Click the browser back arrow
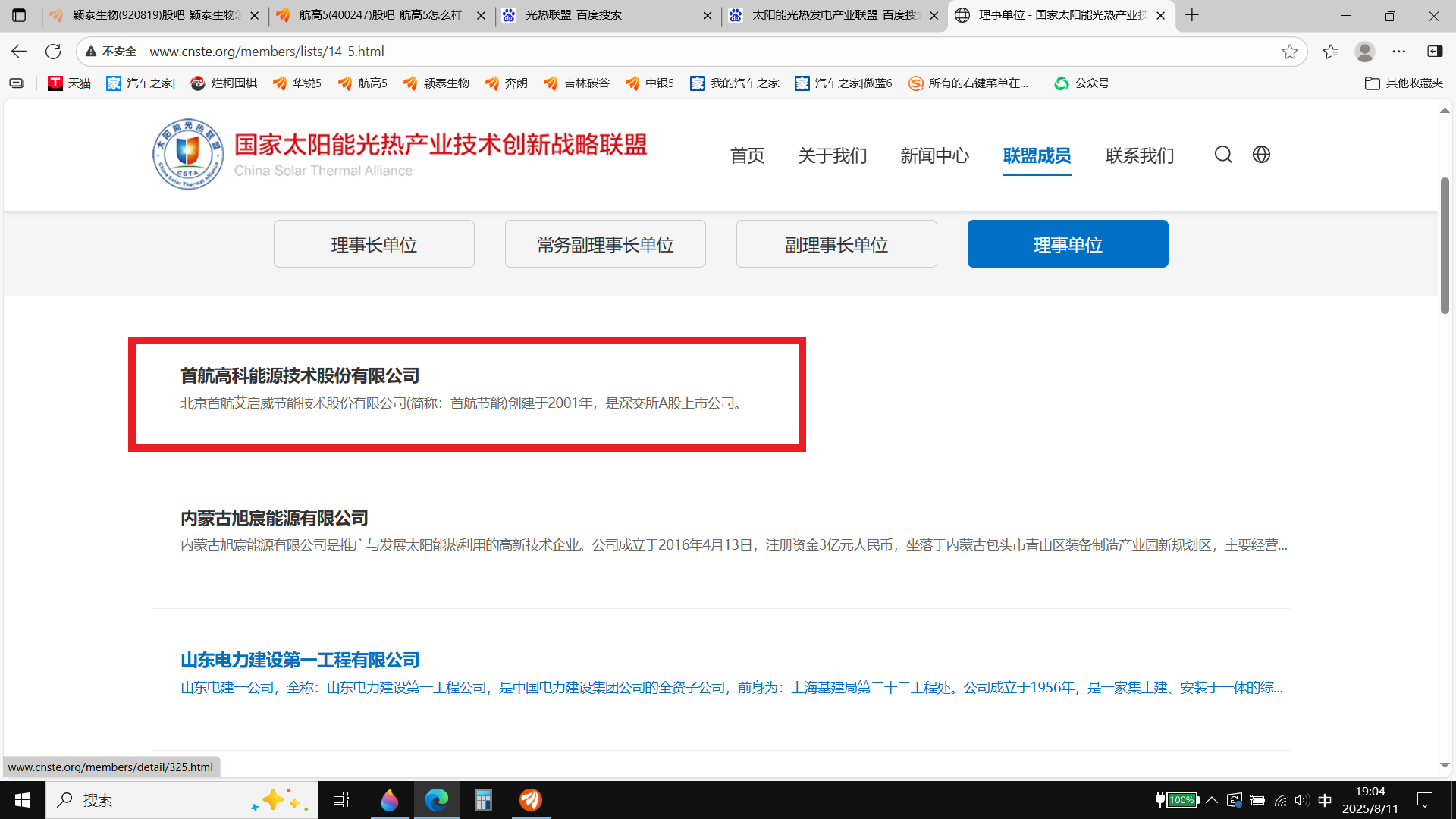 pyautogui.click(x=19, y=52)
